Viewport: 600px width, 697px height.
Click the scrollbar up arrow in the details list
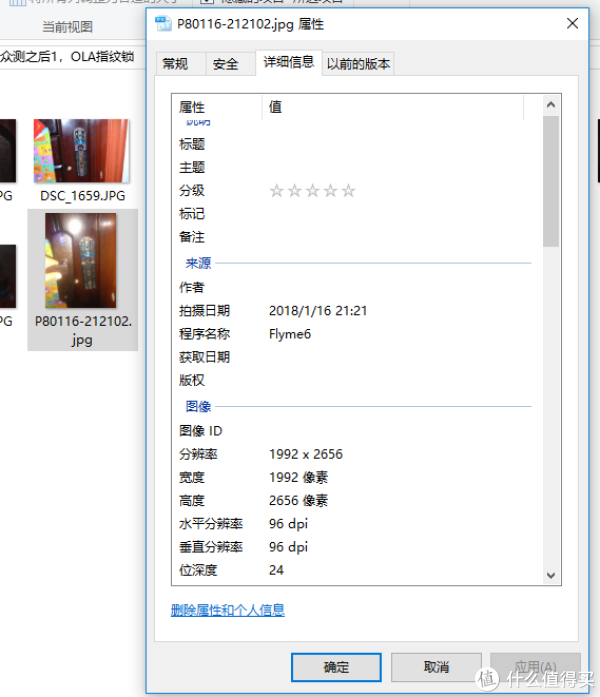coord(551,105)
